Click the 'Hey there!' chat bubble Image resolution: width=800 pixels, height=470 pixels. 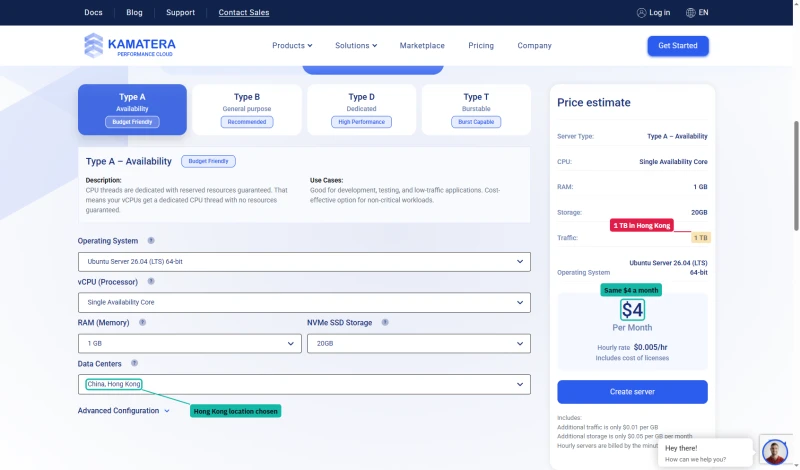pyautogui.click(x=704, y=453)
